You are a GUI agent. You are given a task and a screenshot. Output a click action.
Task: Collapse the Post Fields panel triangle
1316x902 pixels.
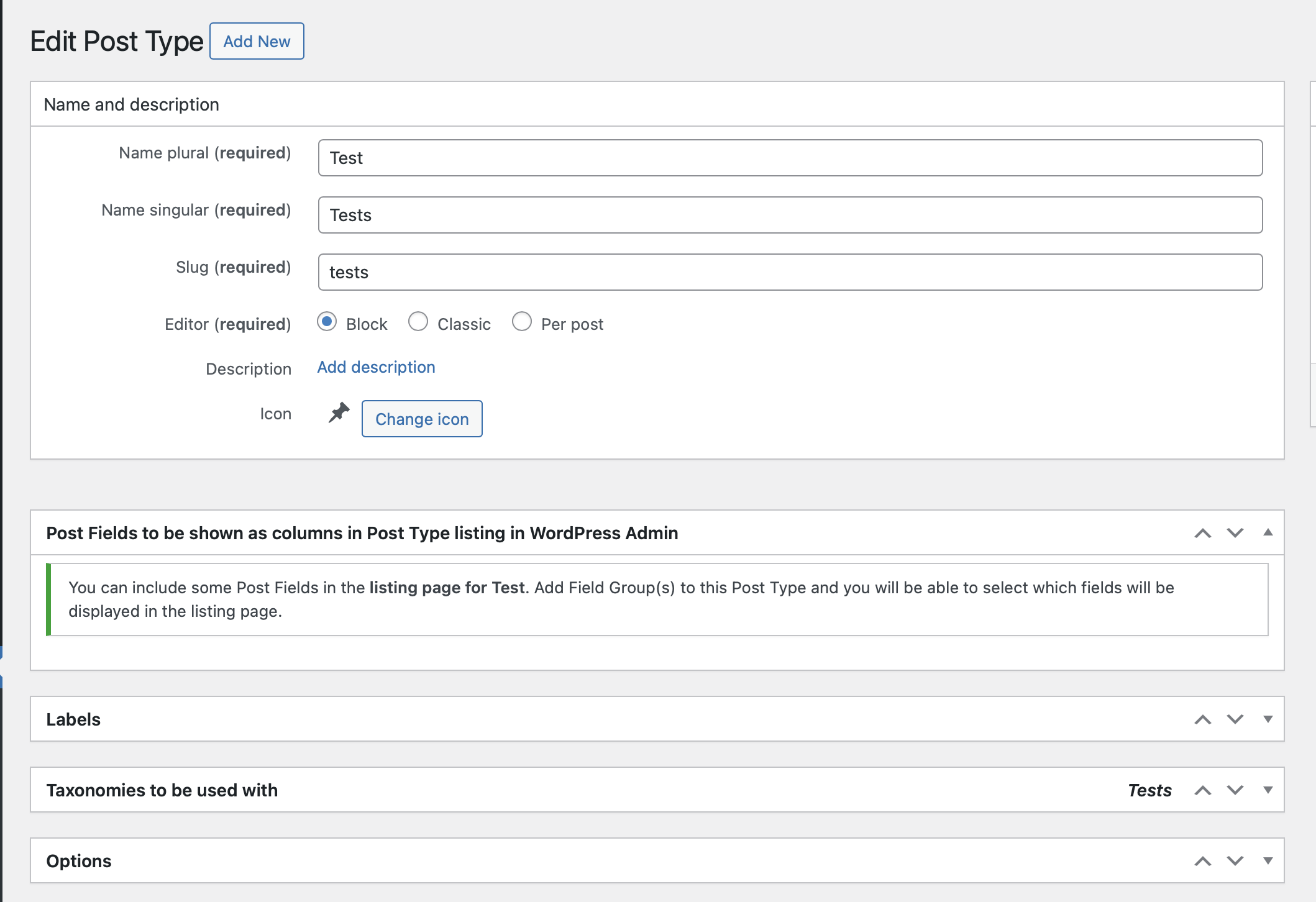(1268, 532)
